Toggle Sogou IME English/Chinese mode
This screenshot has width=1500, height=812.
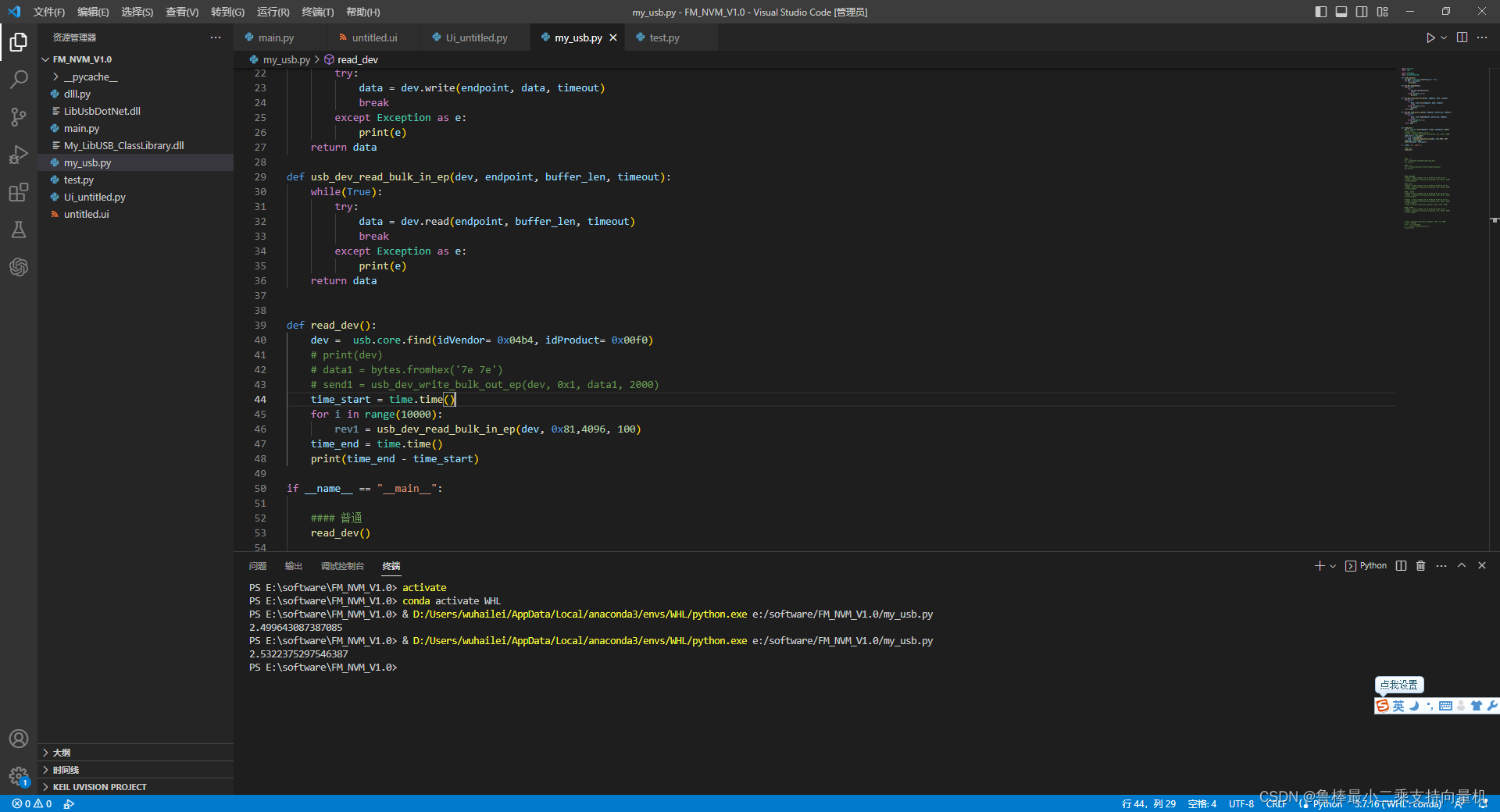click(x=1398, y=706)
